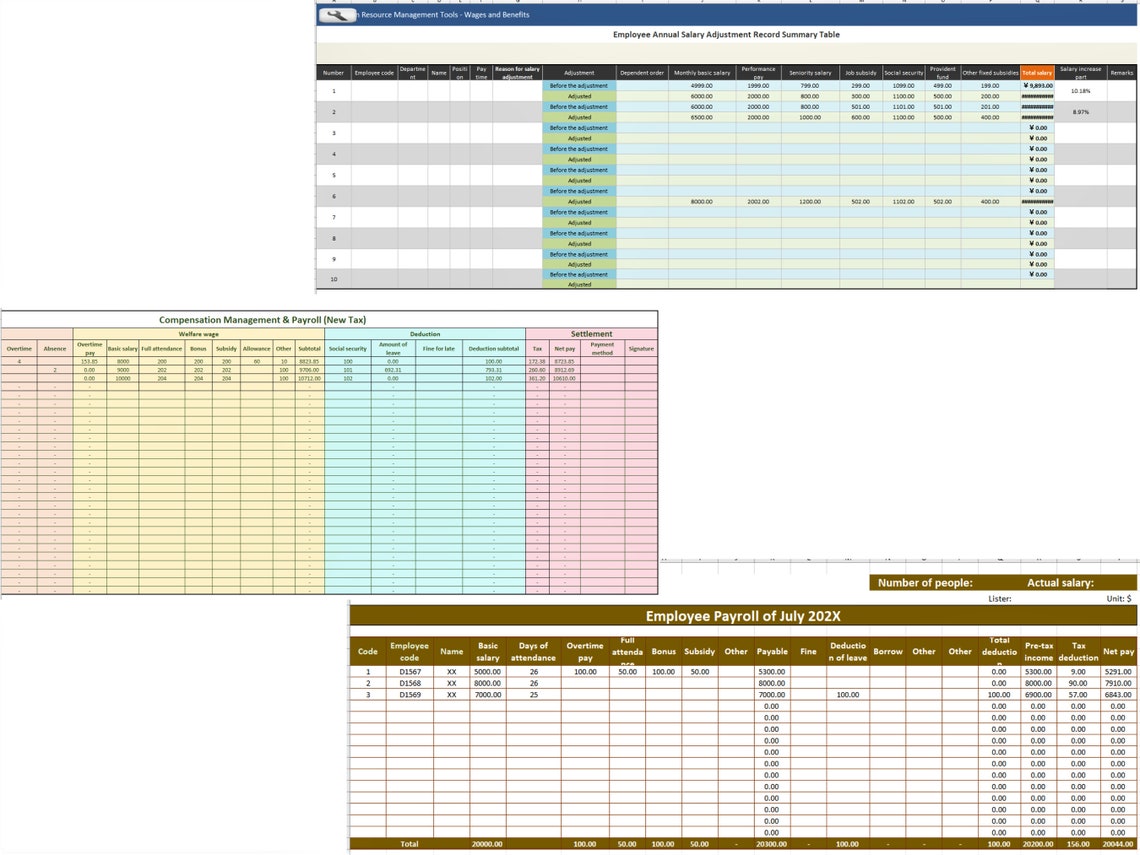Image resolution: width=1140 pixels, height=855 pixels.
Task: Select the Reason for salary adjustment header
Action: tap(516, 72)
